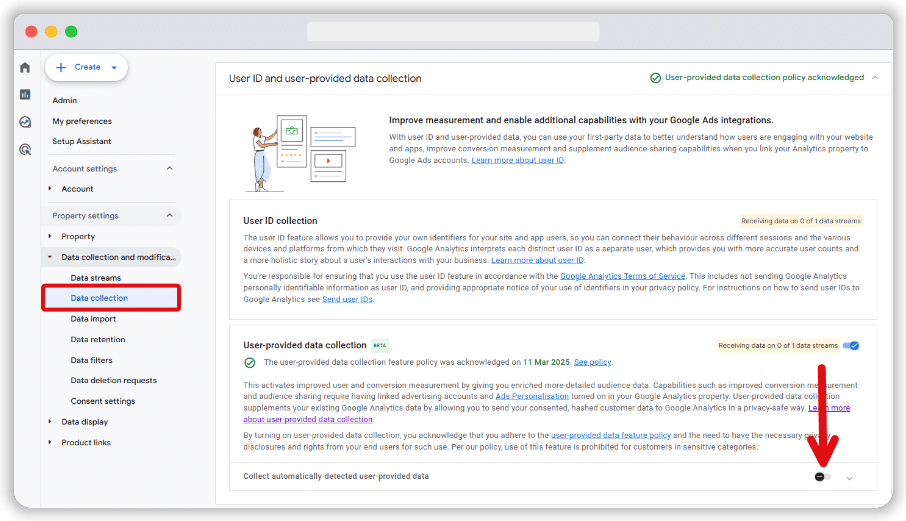This screenshot has height=521, width=906.
Task: Click the green maximize window button
Action: point(71,31)
